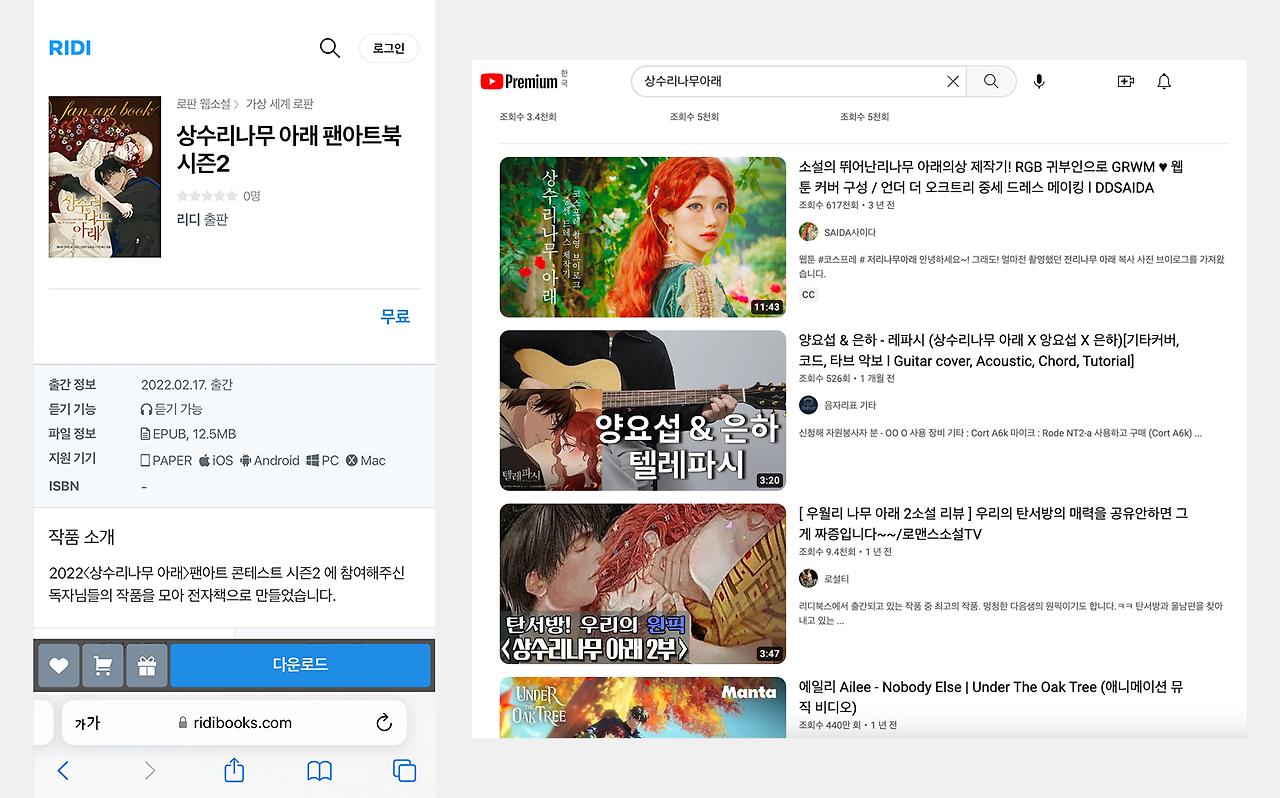The image size is (1280, 798).
Task: Visit the 음자리표 기타 channel name
Action: (x=849, y=406)
